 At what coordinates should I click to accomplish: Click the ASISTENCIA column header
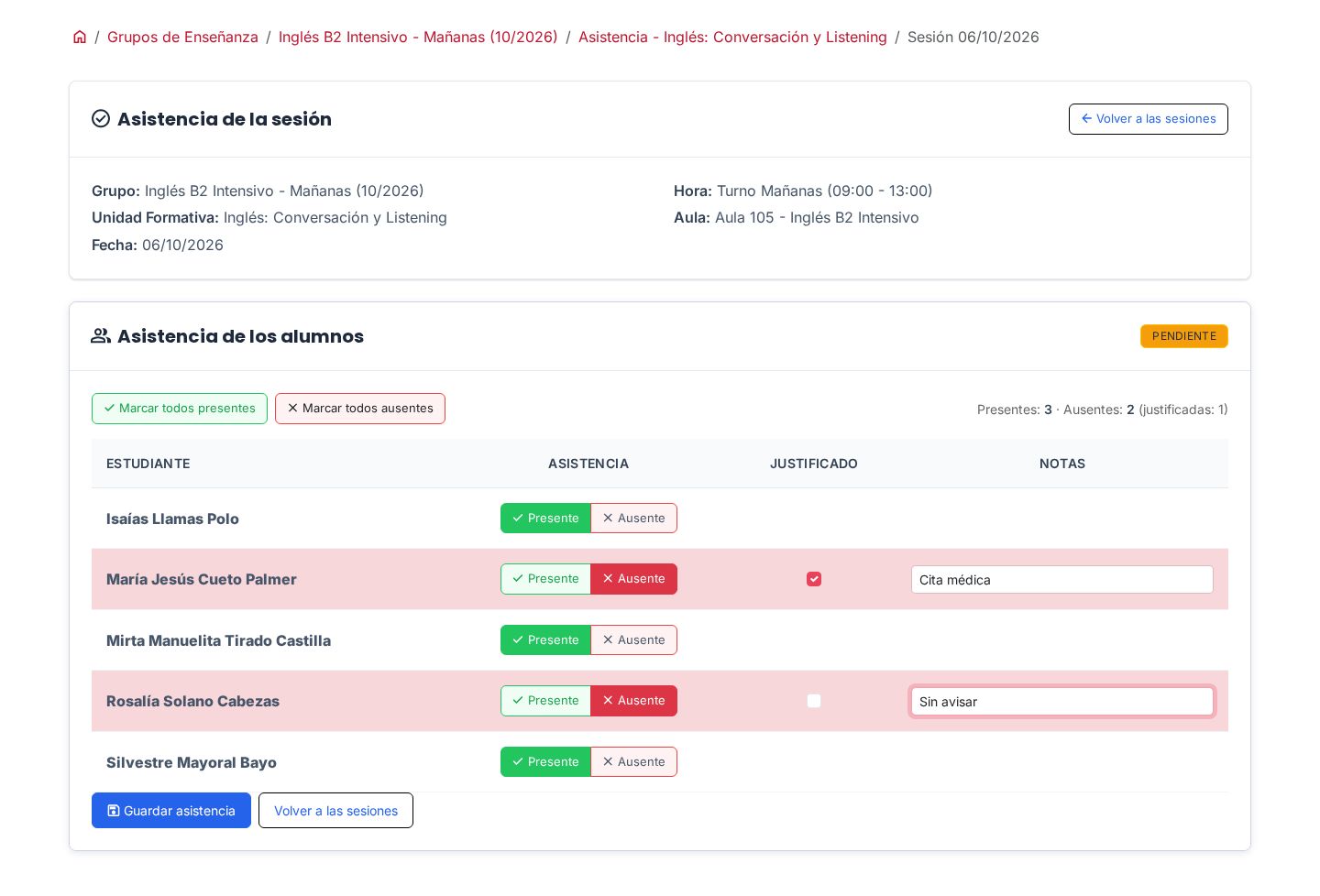(588, 464)
